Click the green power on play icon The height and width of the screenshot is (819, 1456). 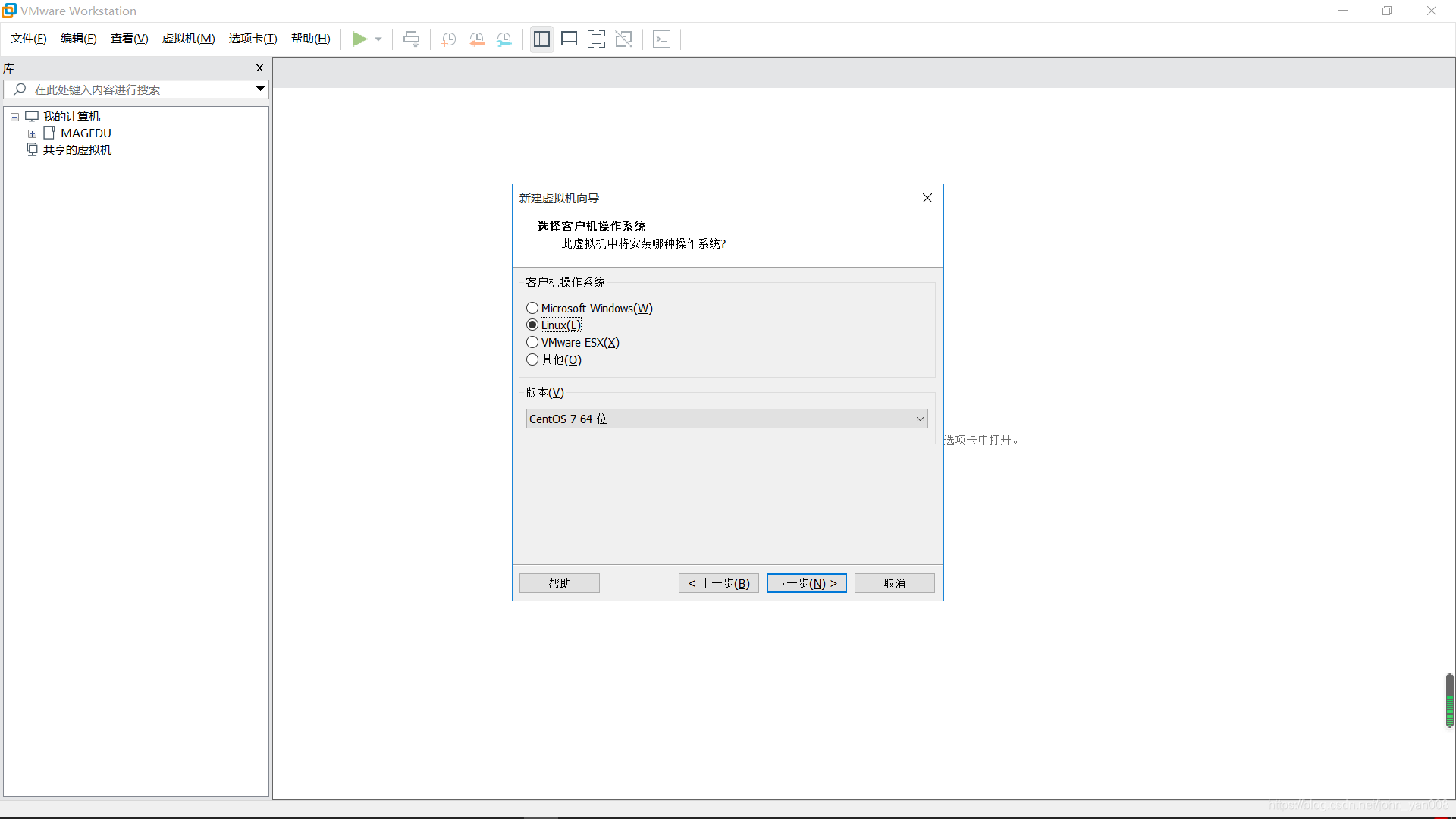[359, 39]
